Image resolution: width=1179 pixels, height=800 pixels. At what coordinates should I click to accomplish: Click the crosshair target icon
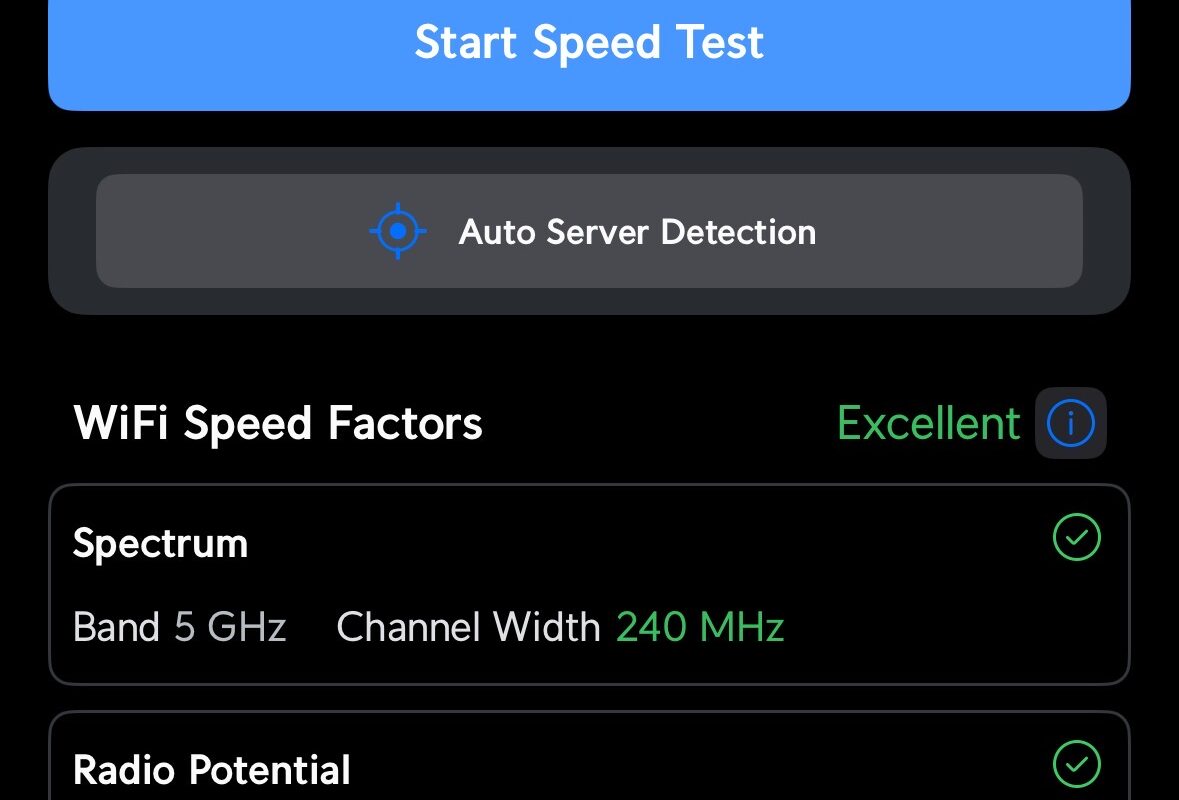coord(398,231)
